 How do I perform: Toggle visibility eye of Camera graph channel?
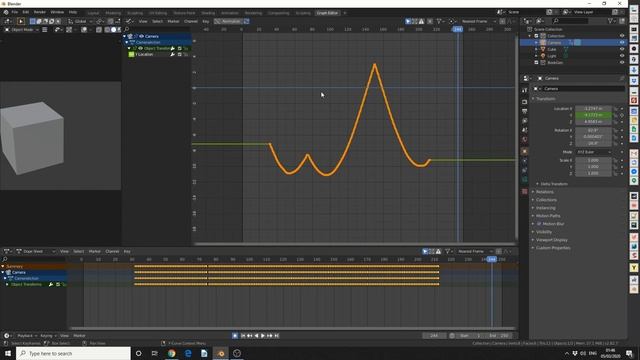click(x=142, y=36)
